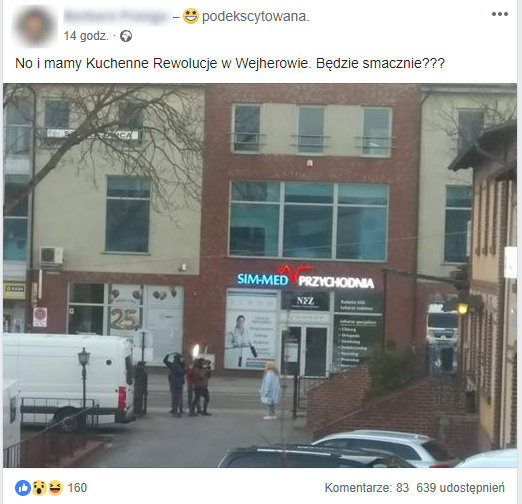This screenshot has width=522, height=504.
Task: Open the "14 godz." timestamp link
Action: [x=86, y=36]
